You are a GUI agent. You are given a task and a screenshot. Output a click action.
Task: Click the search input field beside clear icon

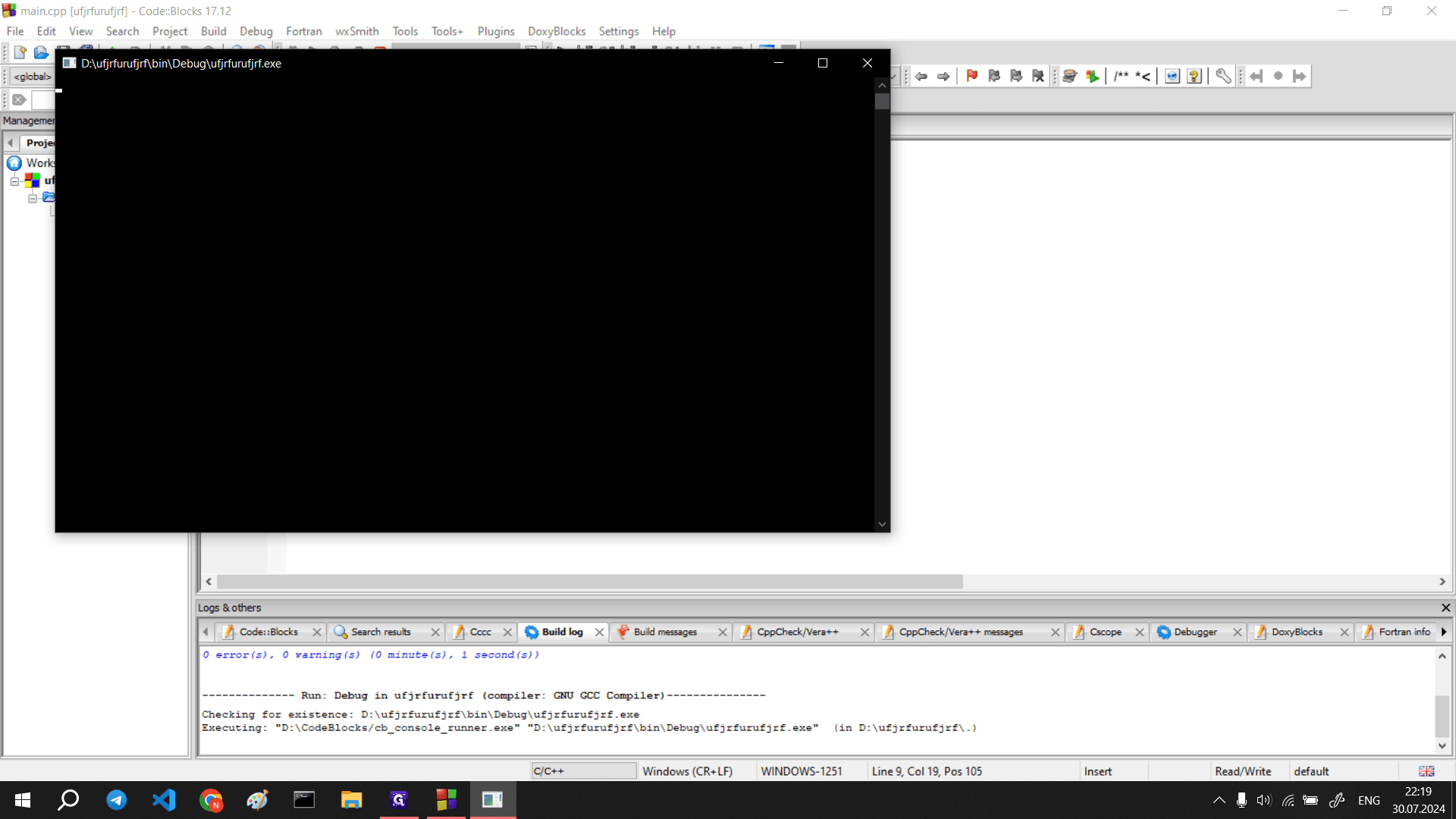coord(44,99)
